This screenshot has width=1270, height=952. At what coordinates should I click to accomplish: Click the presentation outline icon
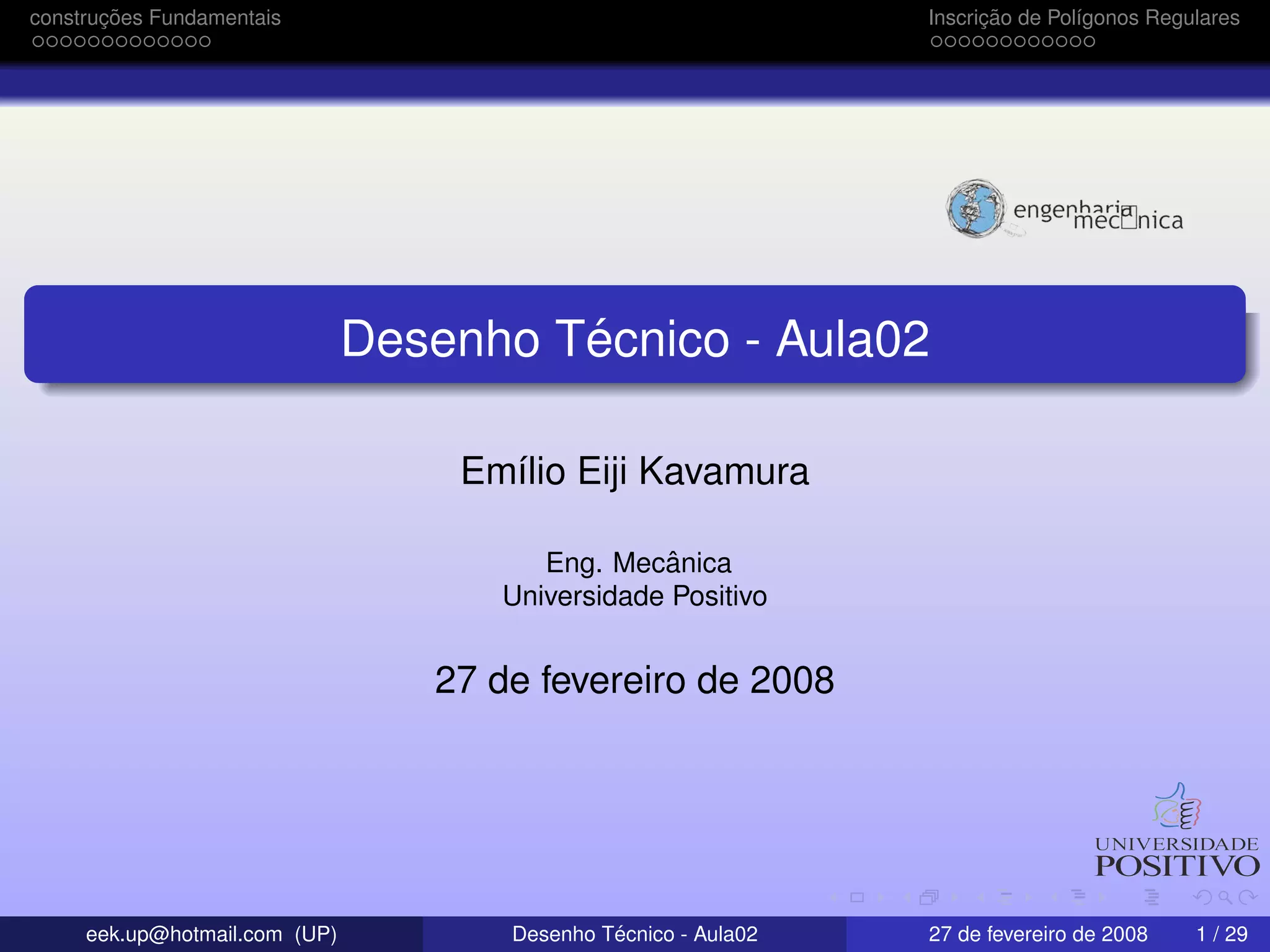pyautogui.click(x=1152, y=897)
